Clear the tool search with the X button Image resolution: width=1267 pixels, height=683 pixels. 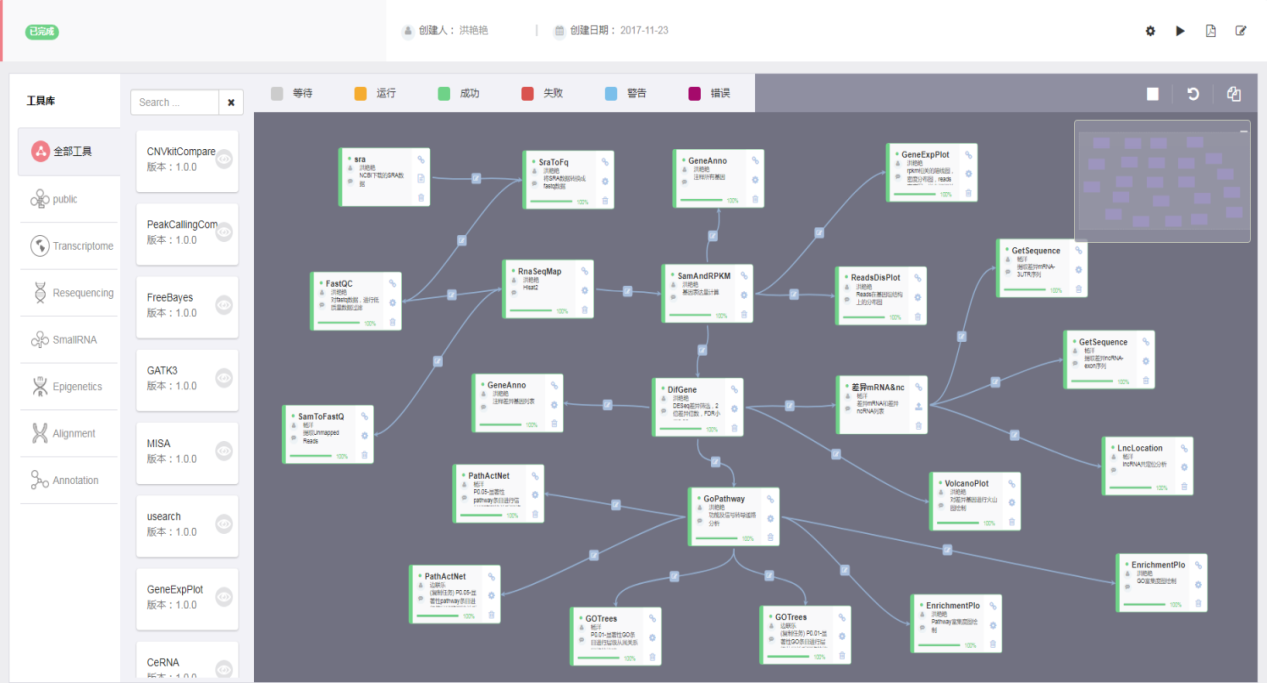pos(230,102)
